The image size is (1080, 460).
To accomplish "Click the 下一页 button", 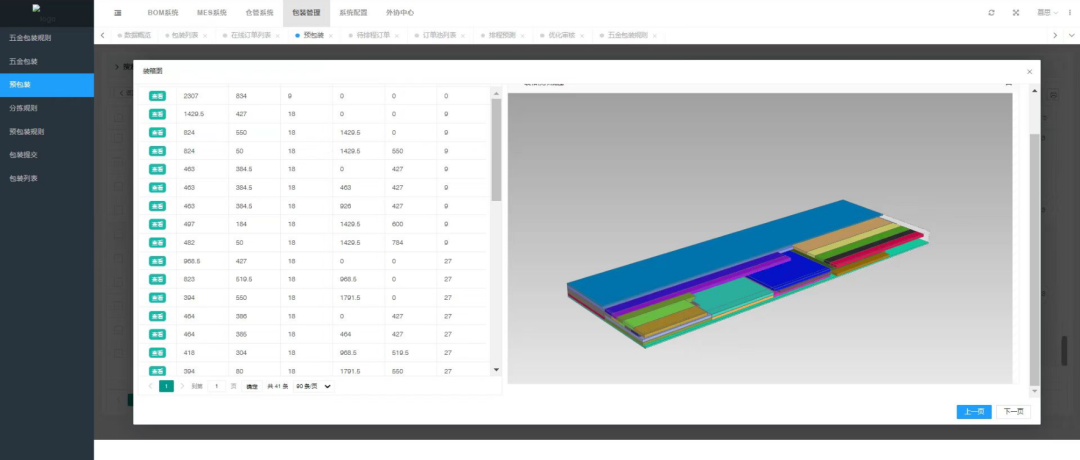I will pos(1013,412).
